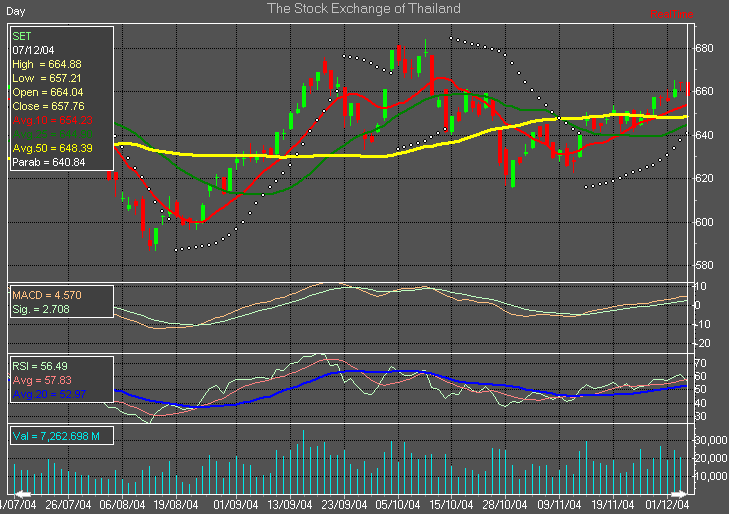Viewport: 729px width, 514px height.
Task: Click the 680 price axis label
Action: (x=704, y=48)
